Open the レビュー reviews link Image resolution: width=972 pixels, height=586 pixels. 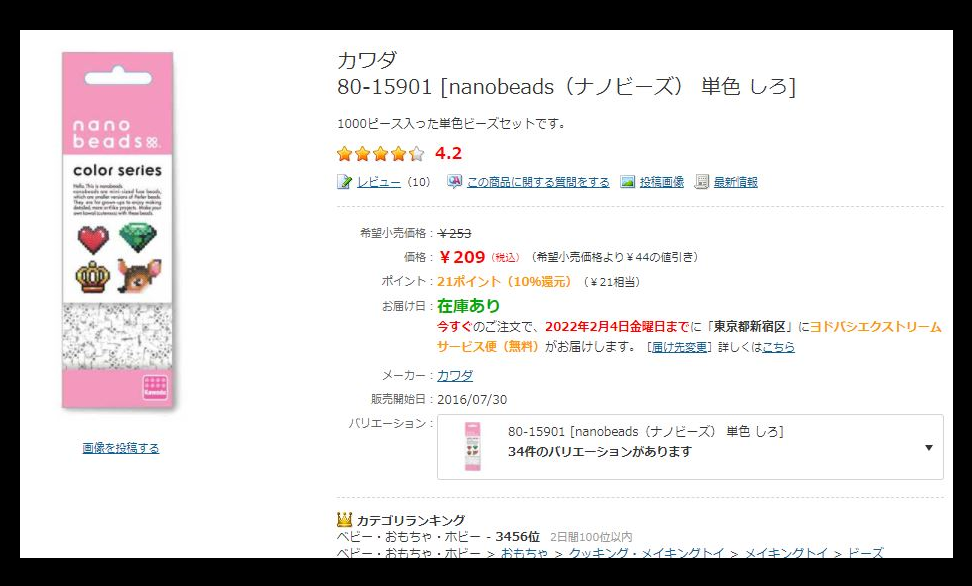pyautogui.click(x=379, y=182)
